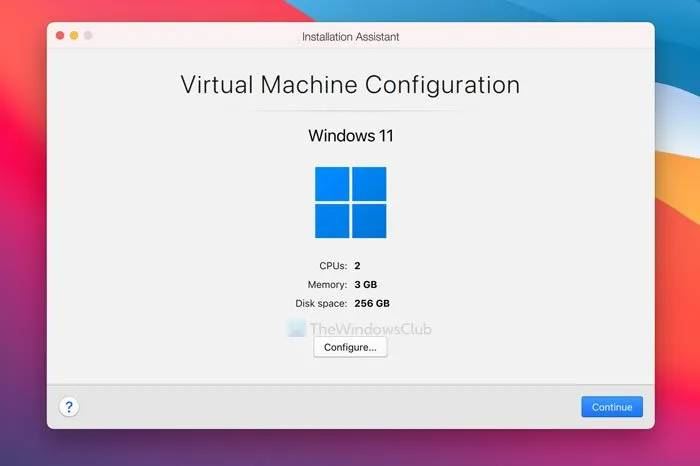Click the Installation Assistant title text
700x466 pixels.
[349, 36]
